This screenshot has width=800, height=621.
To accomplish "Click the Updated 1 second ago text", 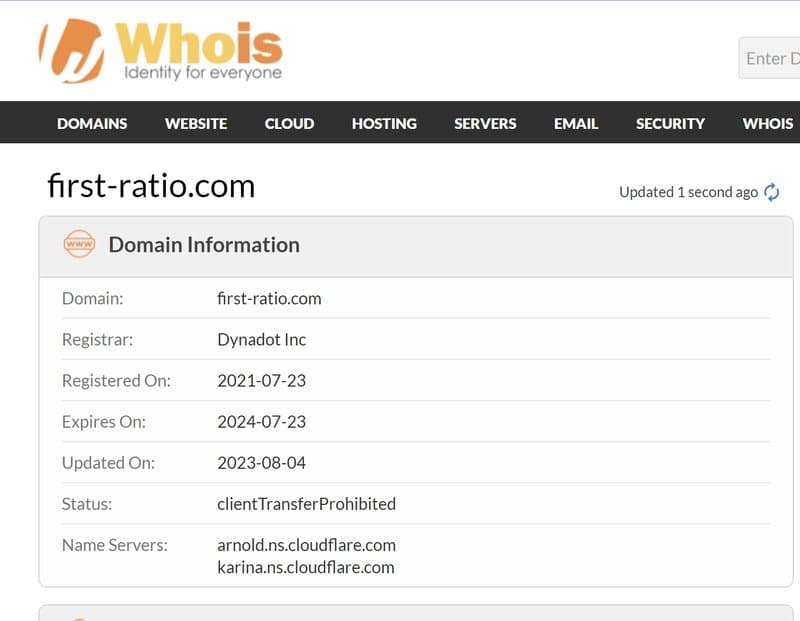I will (x=688, y=192).
